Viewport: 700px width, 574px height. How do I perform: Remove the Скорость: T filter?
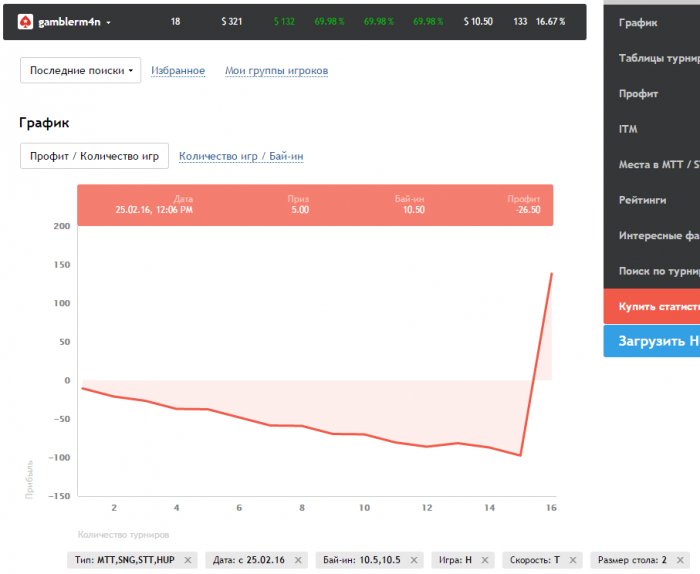coord(573,560)
